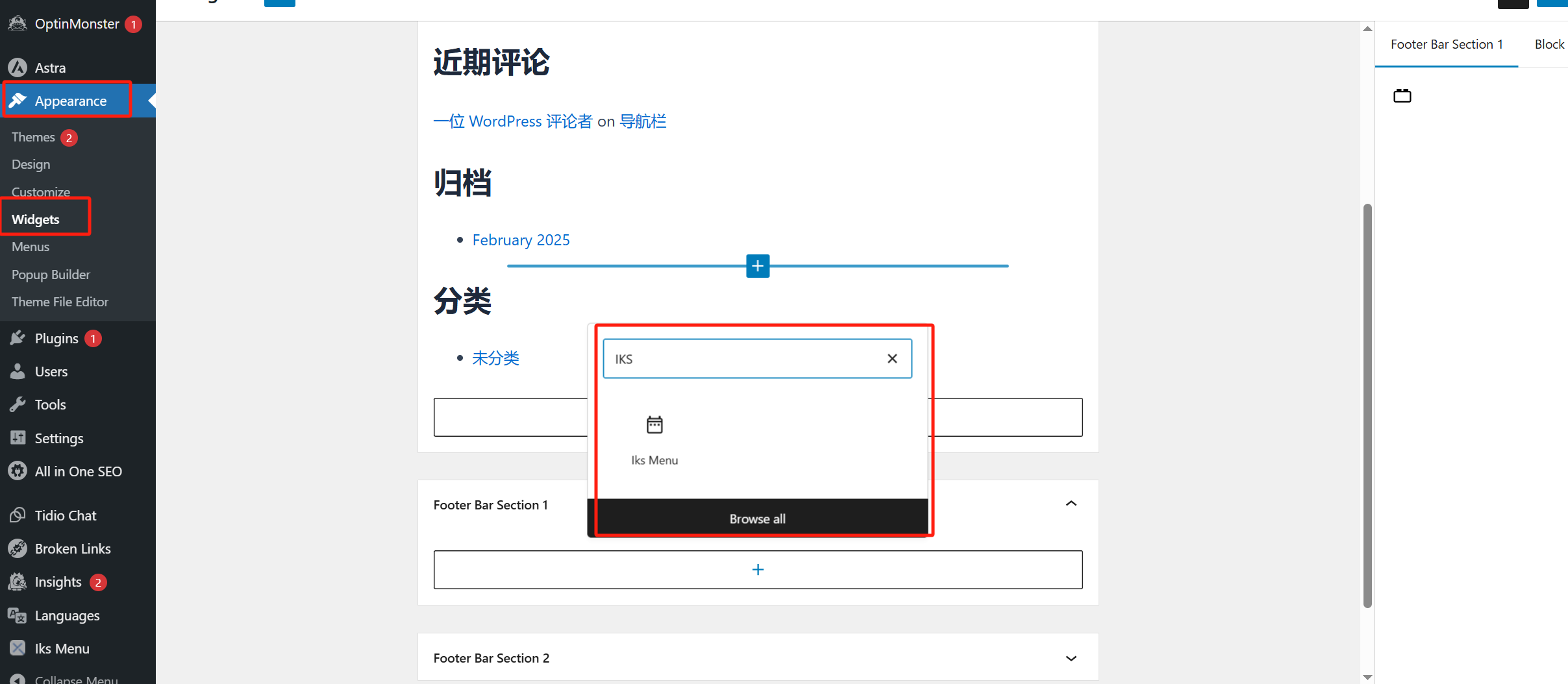The image size is (1568, 684).
Task: Open the OptinMonster menu label
Action: (77, 24)
